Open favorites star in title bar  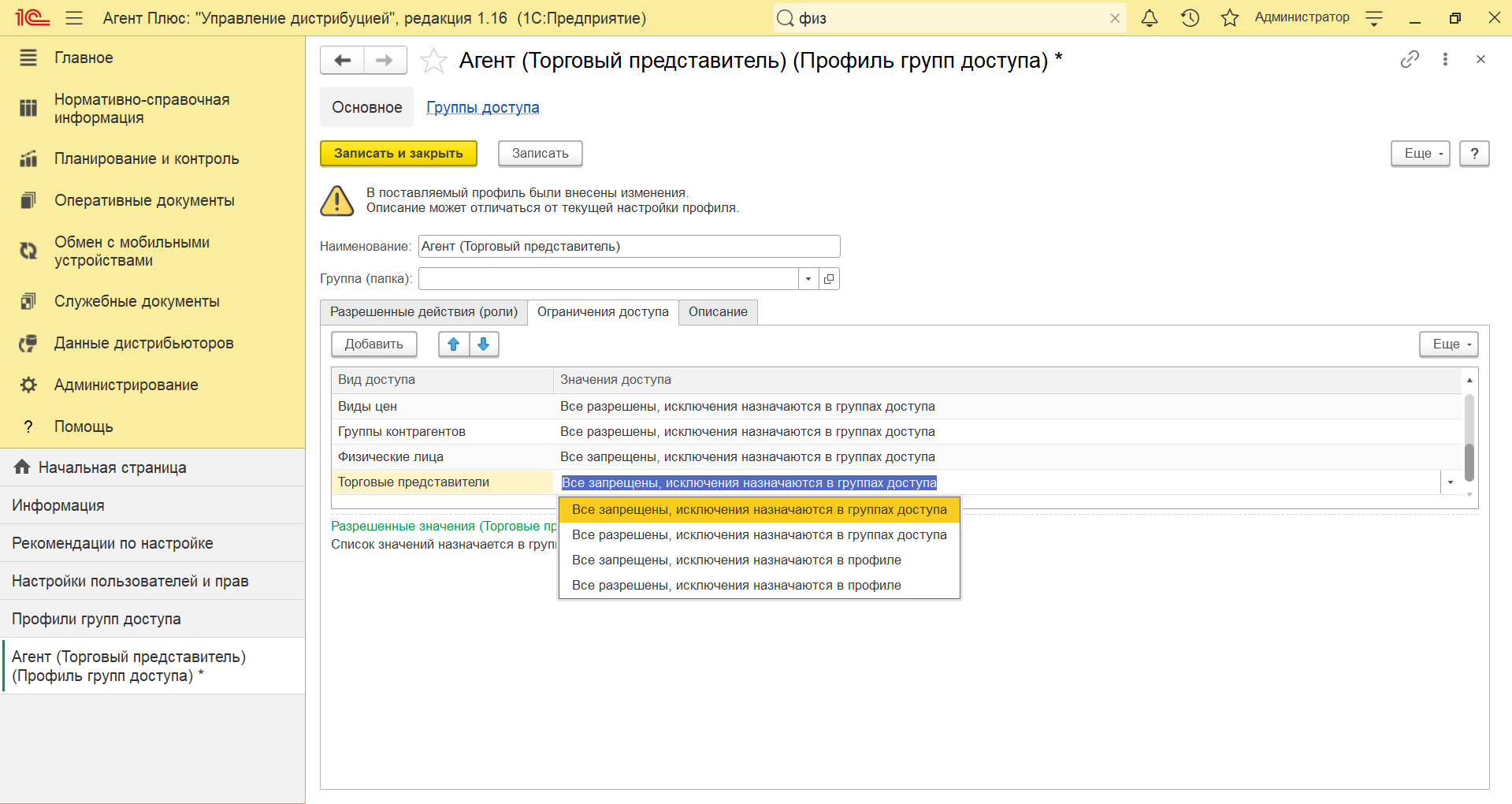click(1230, 18)
